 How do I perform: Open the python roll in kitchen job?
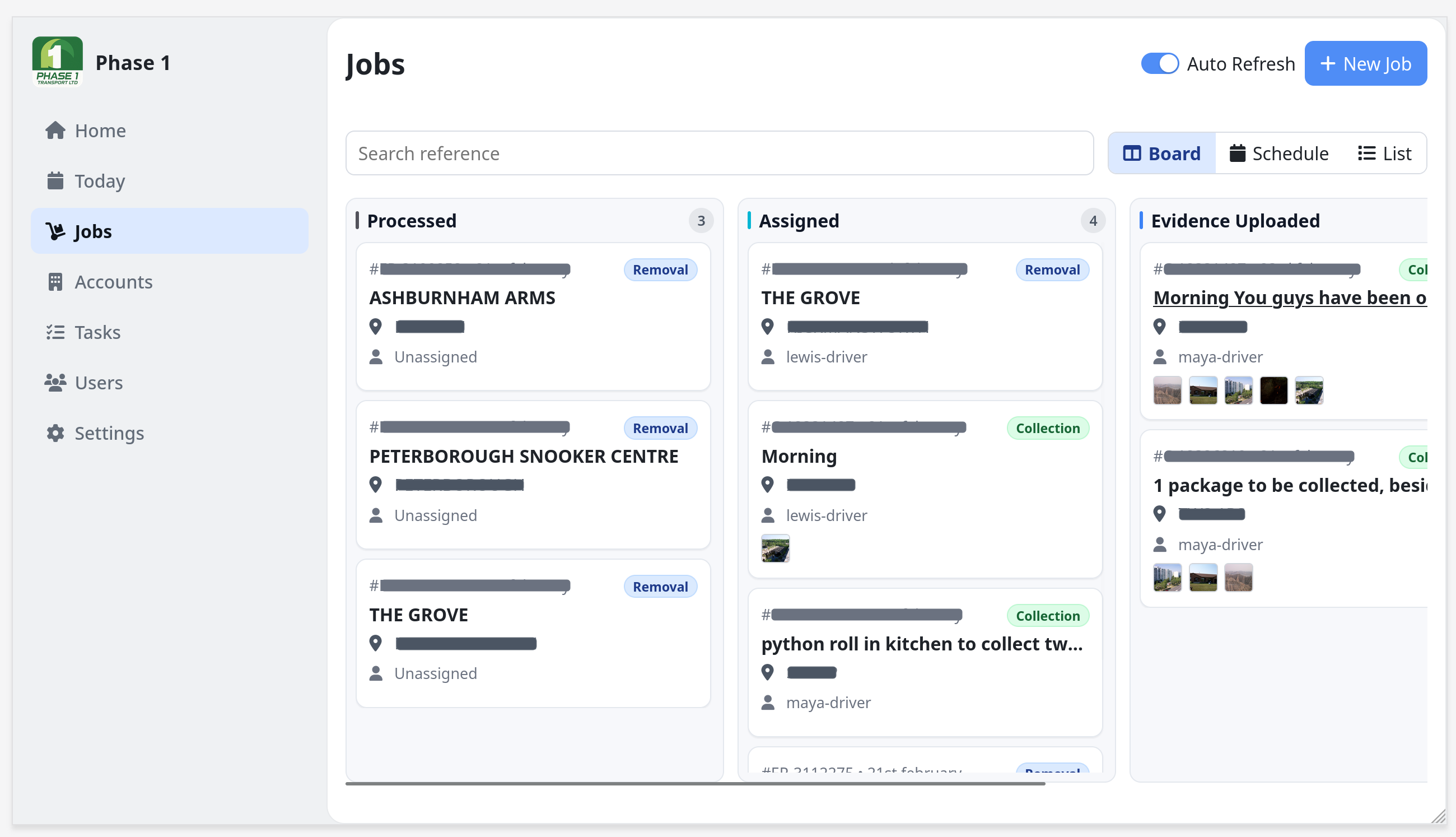click(x=921, y=644)
